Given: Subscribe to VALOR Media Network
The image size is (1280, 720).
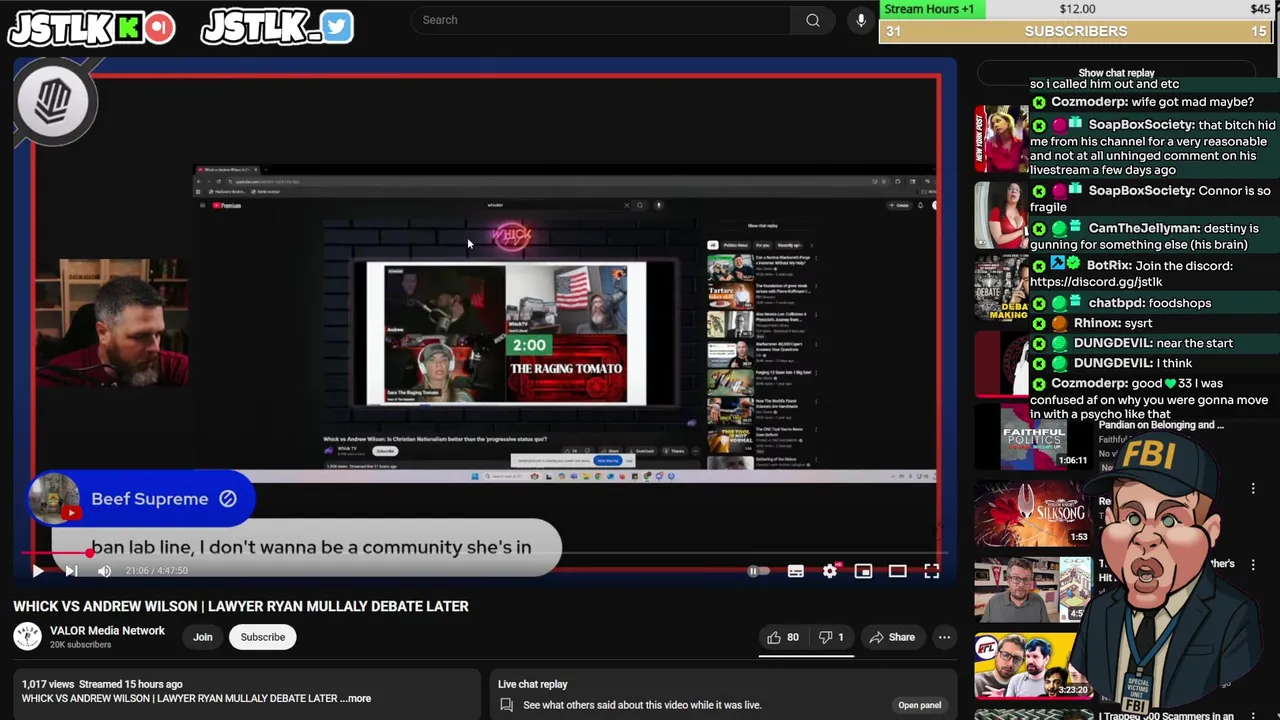Looking at the screenshot, I should coord(263,637).
